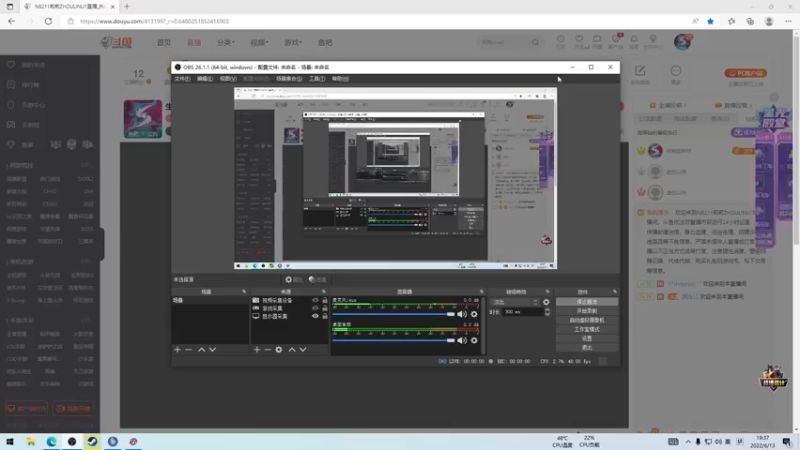Add a new scene with the plus icon
This screenshot has height=450, width=800.
point(177,350)
